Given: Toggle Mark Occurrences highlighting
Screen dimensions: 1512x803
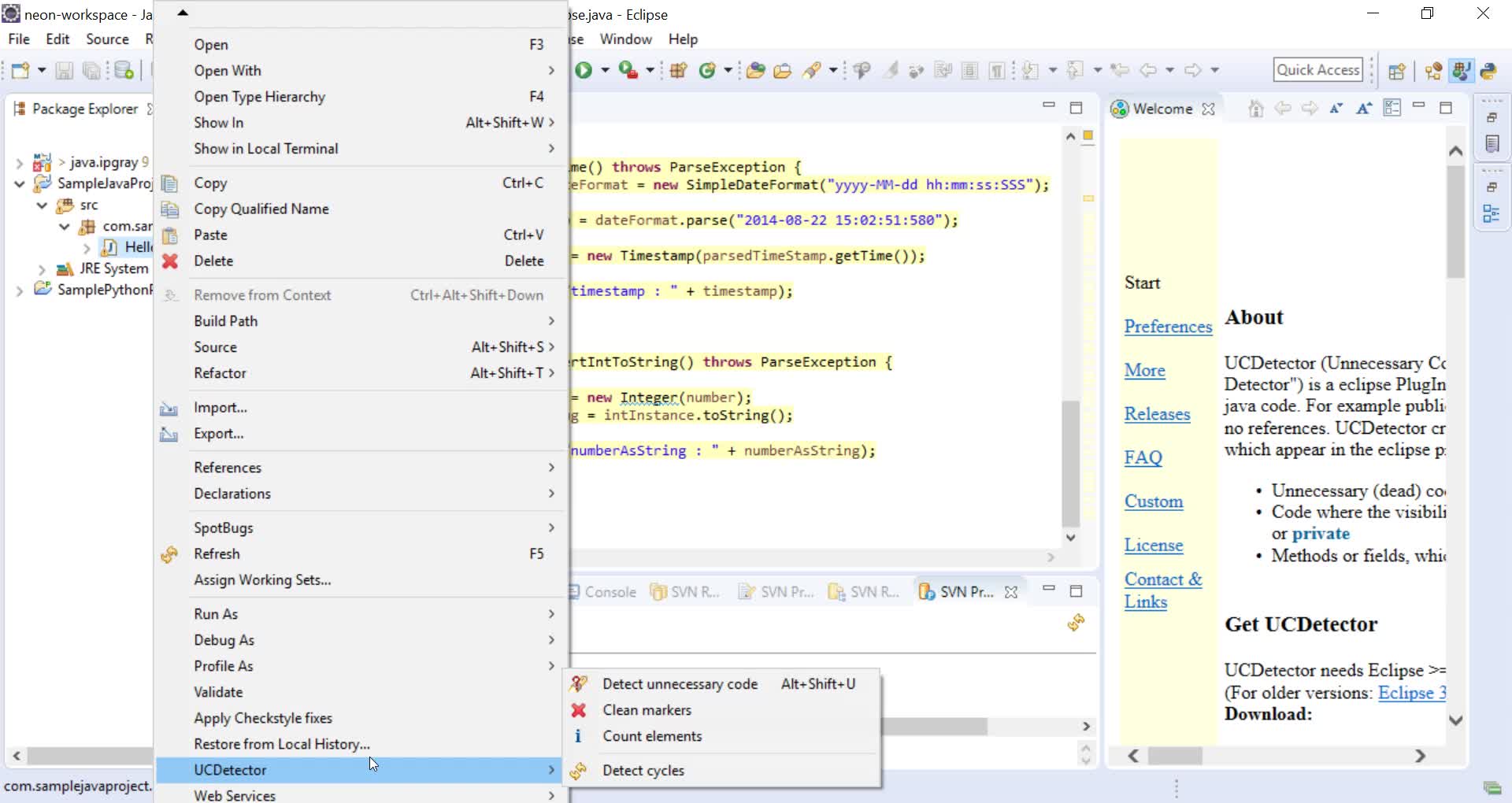Looking at the screenshot, I should pos(890,70).
